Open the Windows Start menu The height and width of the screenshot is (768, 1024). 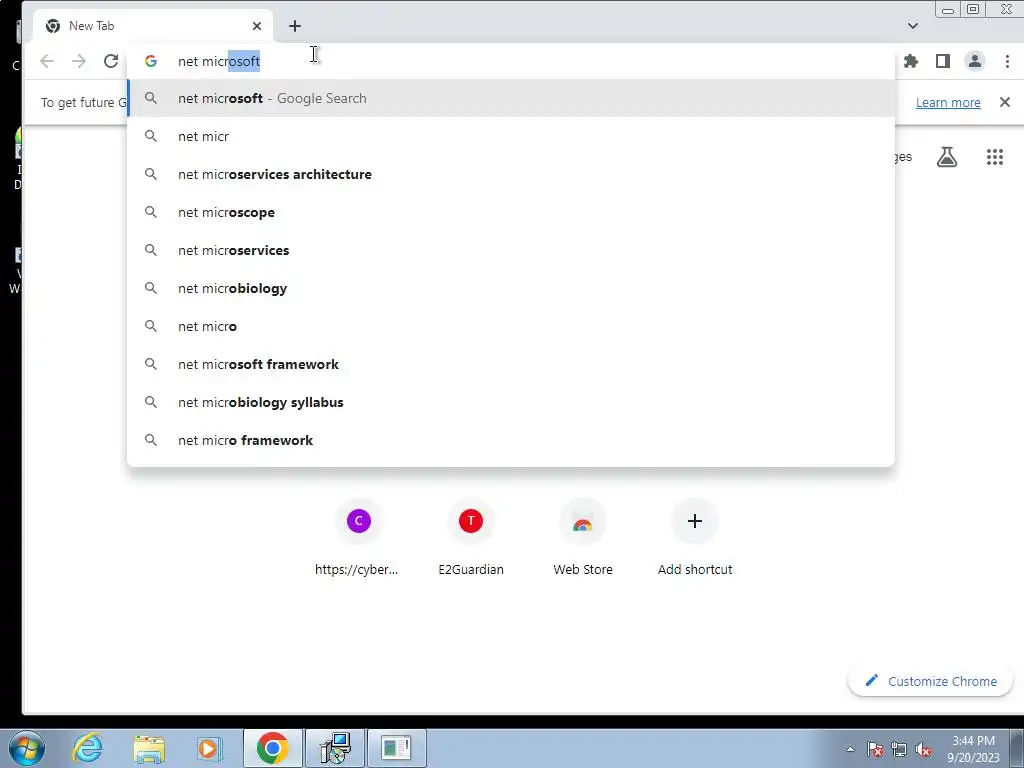click(x=26, y=748)
